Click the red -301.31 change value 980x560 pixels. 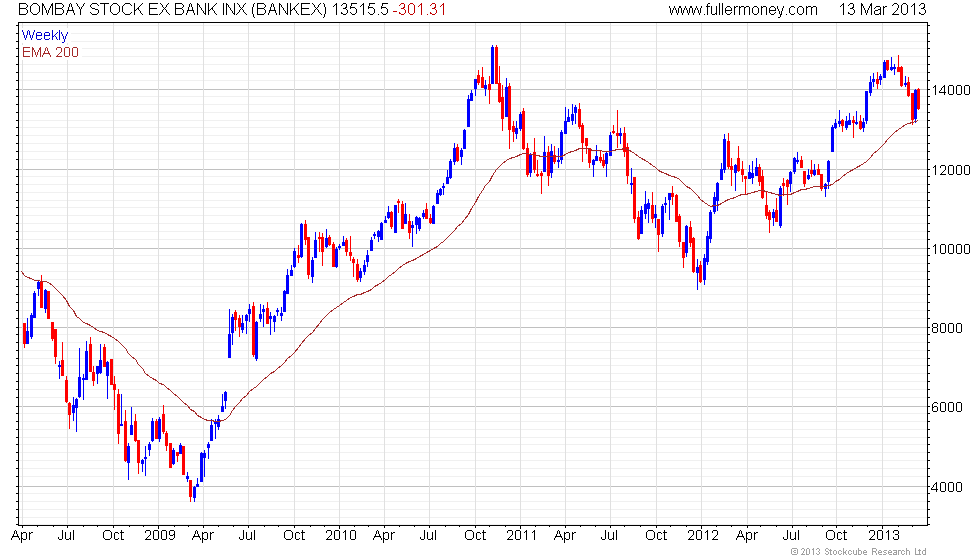click(419, 9)
